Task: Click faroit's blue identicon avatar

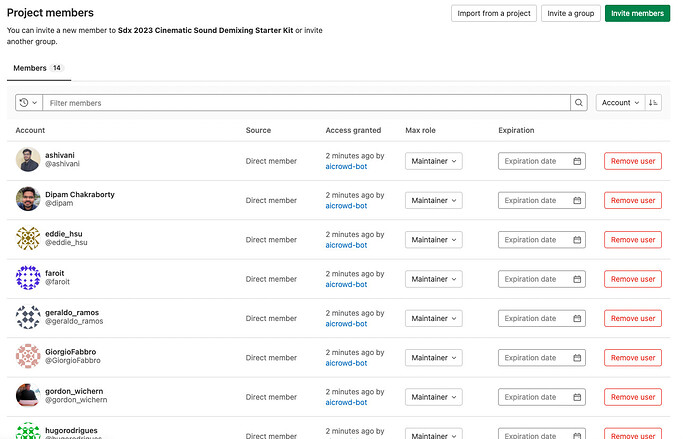Action: click(x=28, y=278)
